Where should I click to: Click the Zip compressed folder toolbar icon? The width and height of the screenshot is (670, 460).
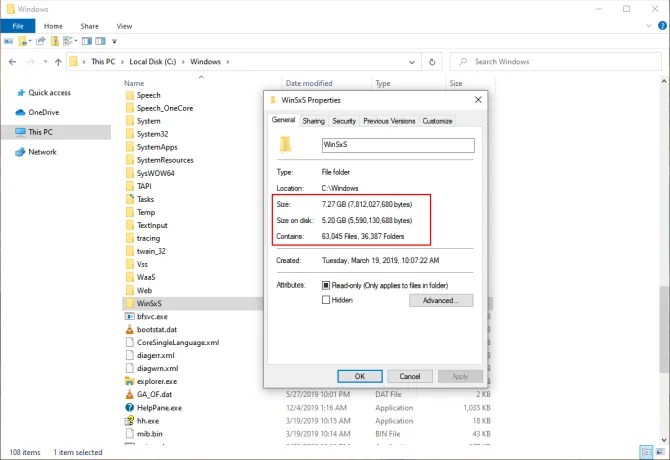pos(55,41)
